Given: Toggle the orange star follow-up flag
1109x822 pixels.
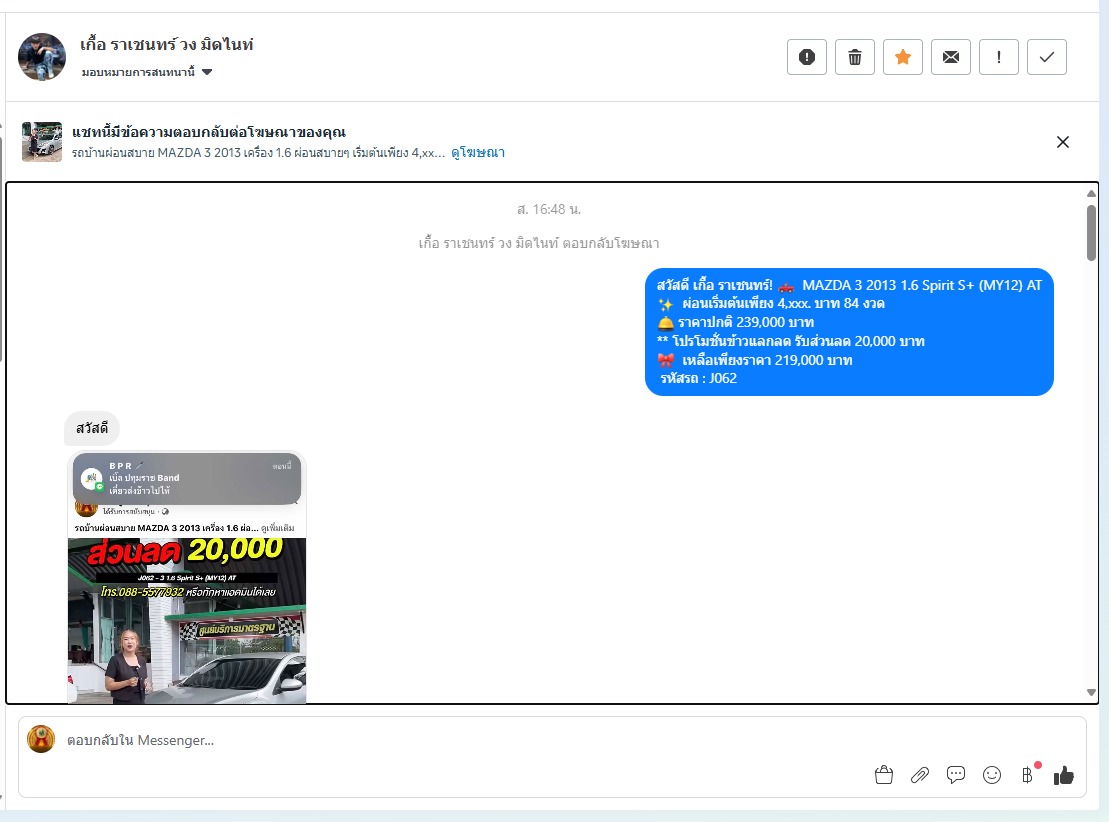Looking at the screenshot, I should (902, 57).
